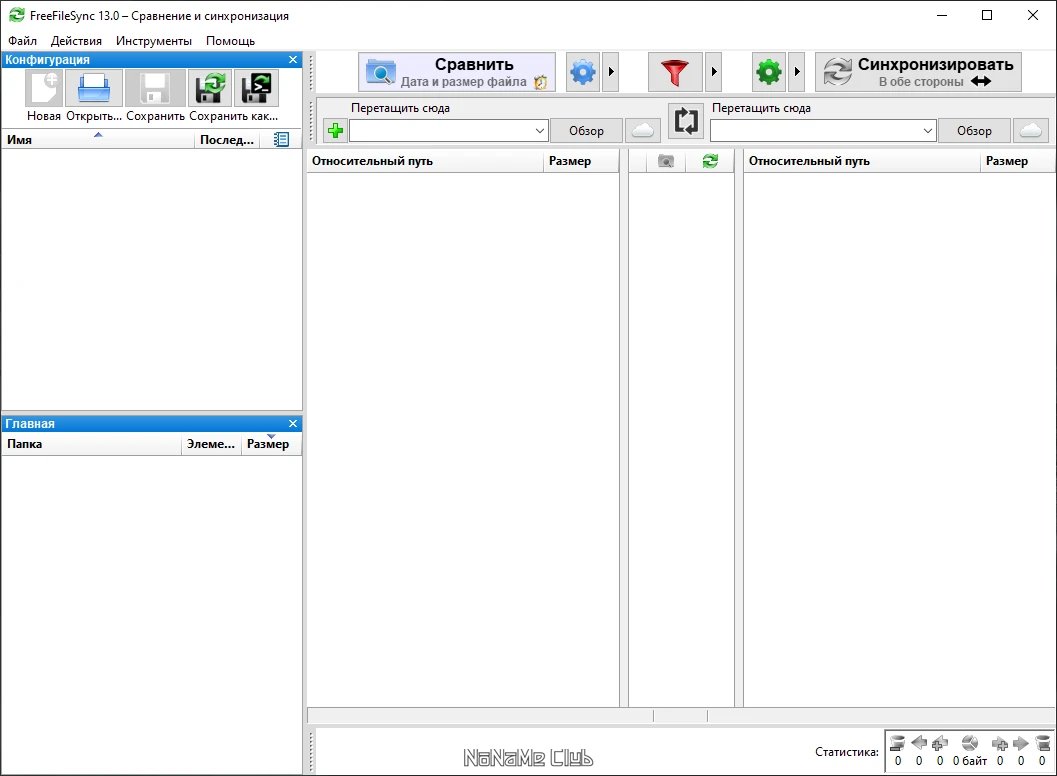Screen dimensions: 1057x776
Task: Click right grid Размер header
Action: click(1017, 161)
